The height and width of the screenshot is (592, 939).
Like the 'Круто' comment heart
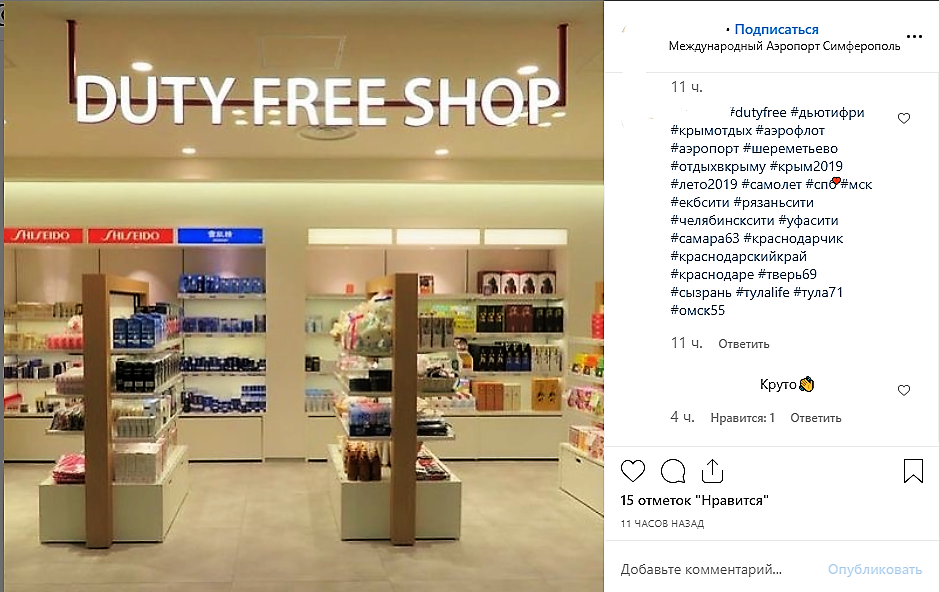(904, 390)
